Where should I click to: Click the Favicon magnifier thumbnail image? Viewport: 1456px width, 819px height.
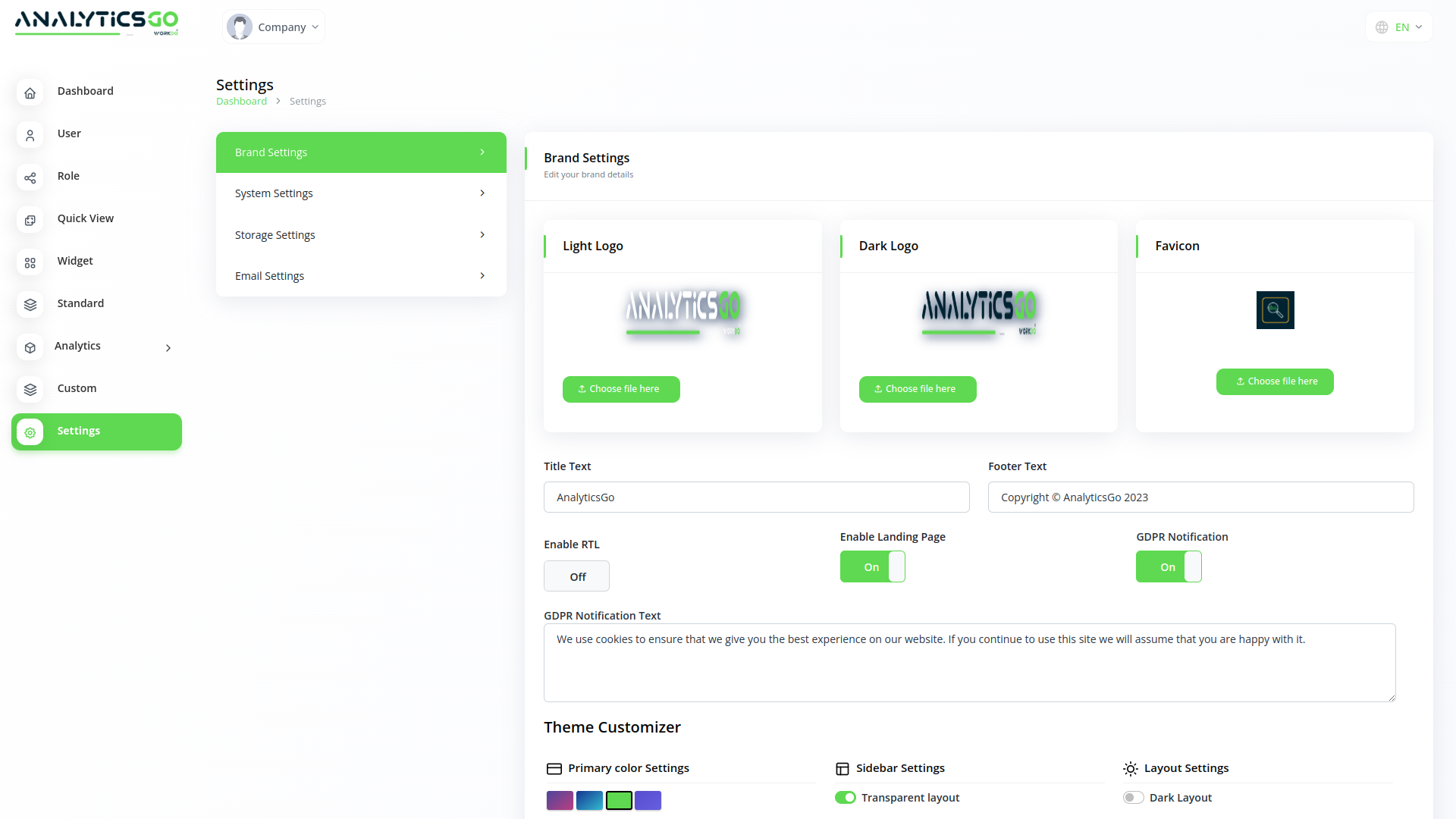(1275, 310)
